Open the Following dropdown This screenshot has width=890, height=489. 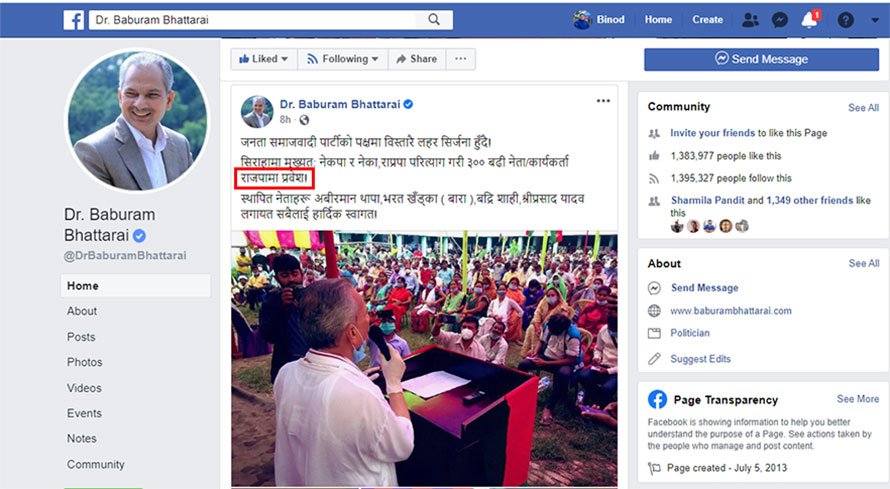click(342, 58)
